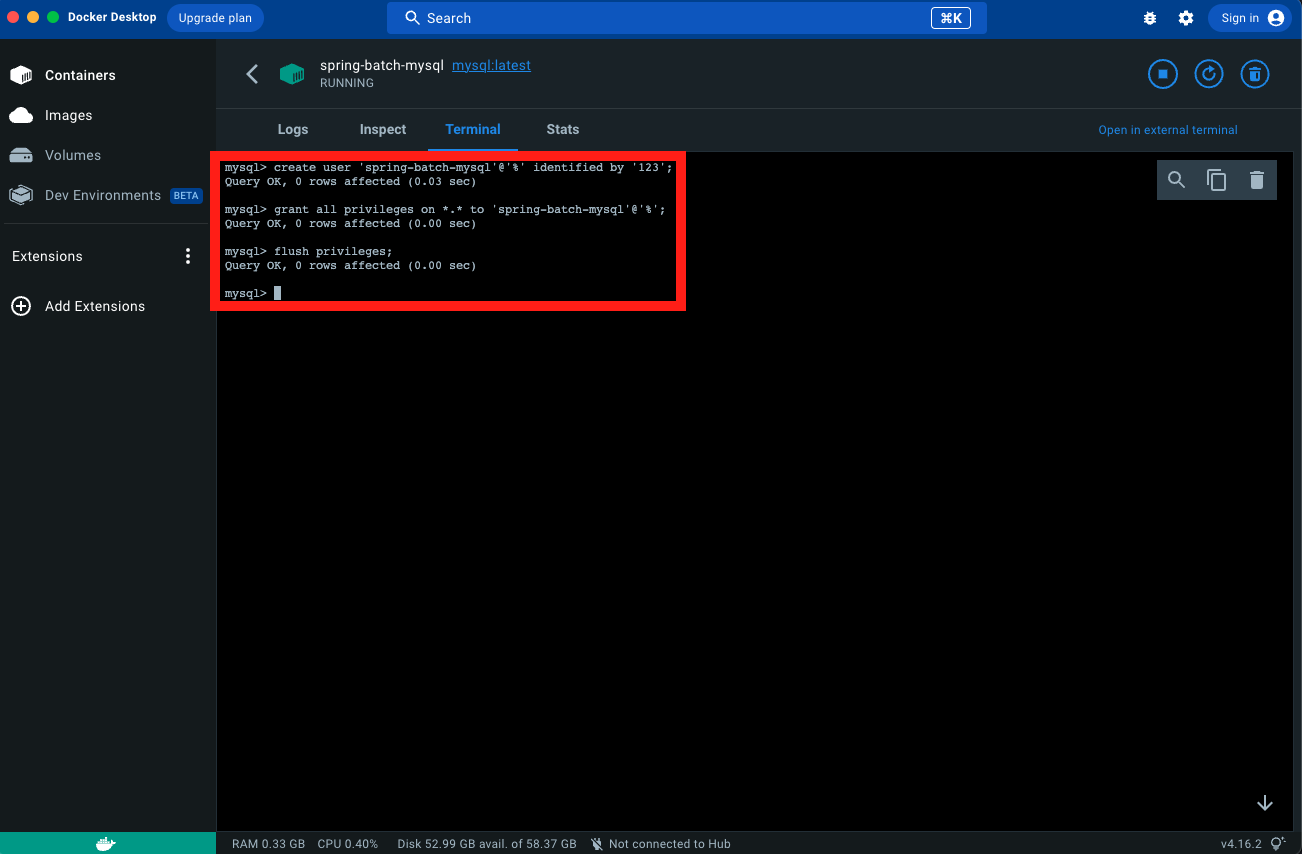Open the mysql:latest image link
This screenshot has width=1302, height=854.
(491, 65)
